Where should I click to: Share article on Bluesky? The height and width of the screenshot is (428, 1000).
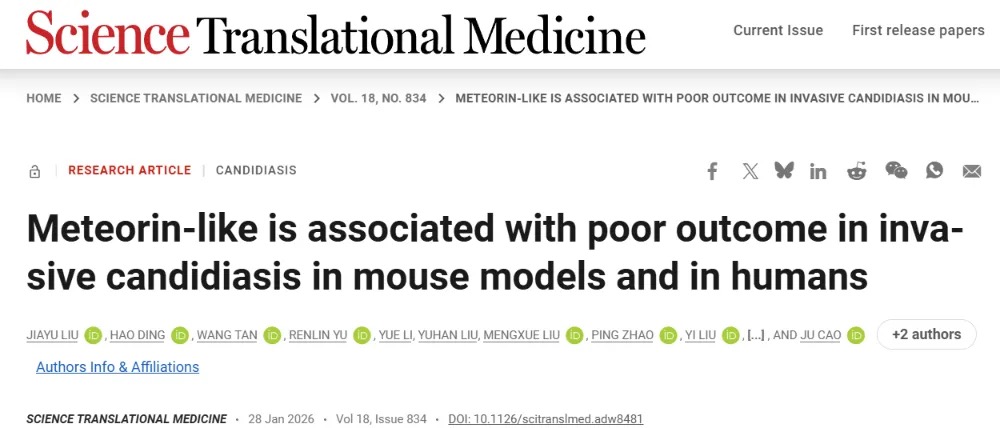(784, 171)
